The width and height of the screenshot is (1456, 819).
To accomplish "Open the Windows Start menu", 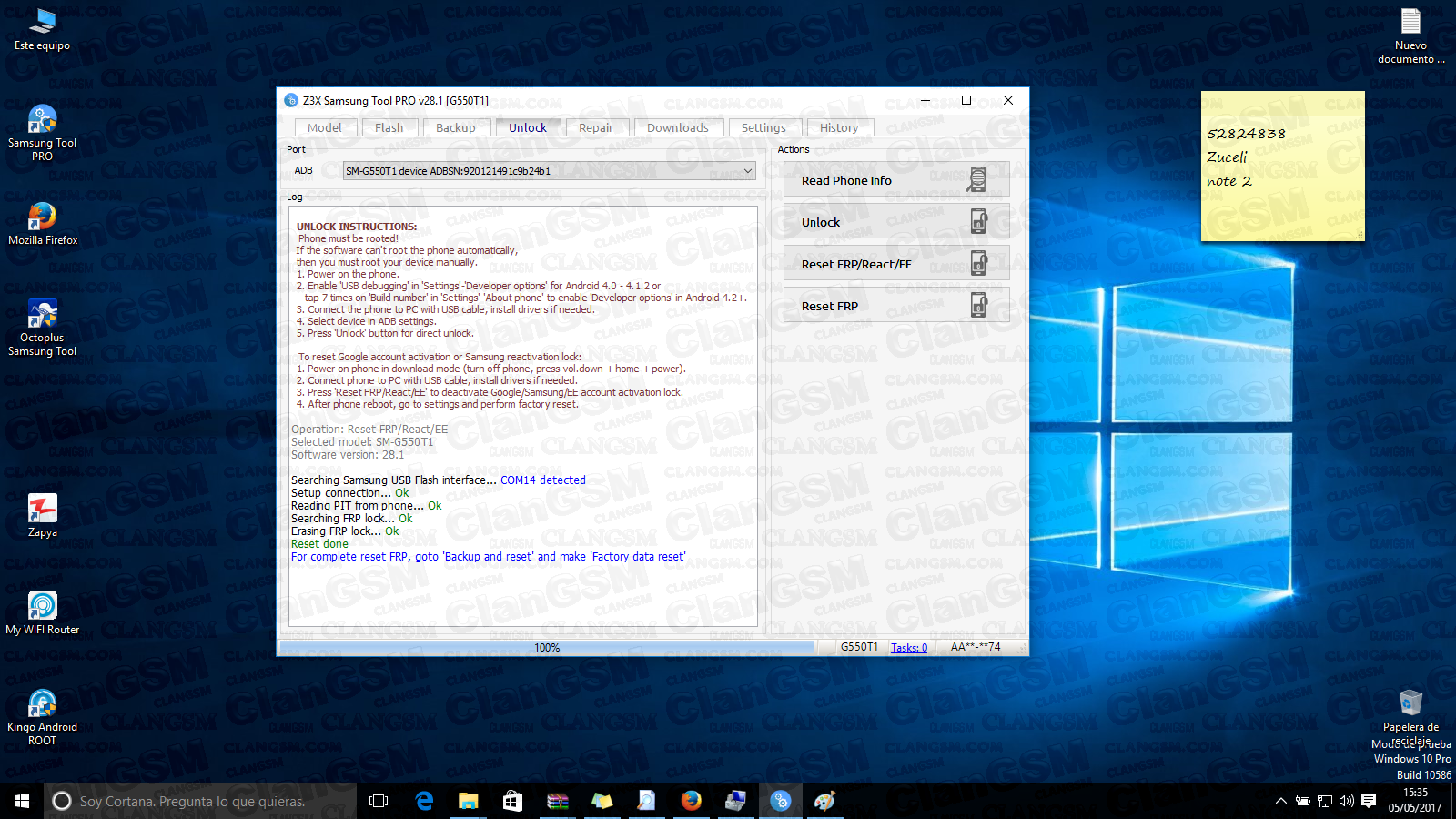I will click(22, 801).
